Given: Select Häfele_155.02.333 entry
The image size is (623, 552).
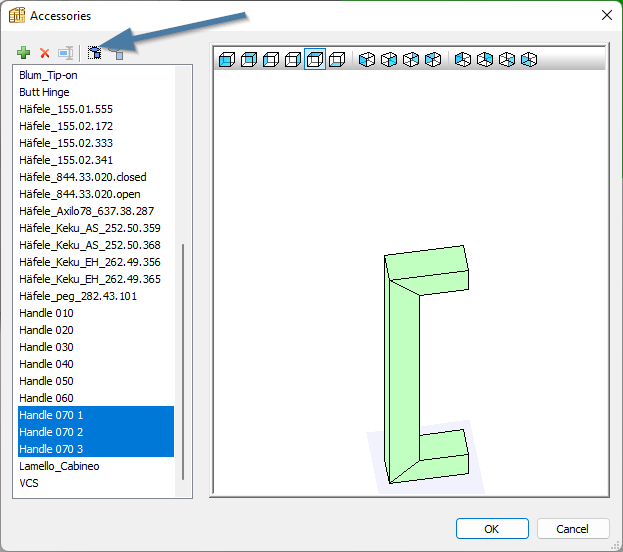Looking at the screenshot, I should [96, 143].
